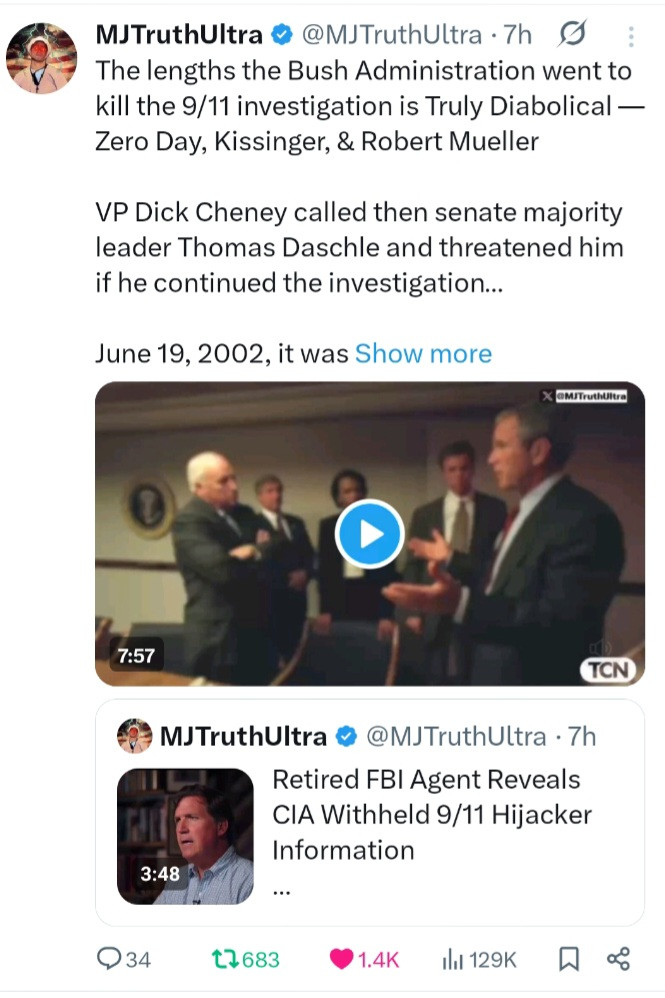Image resolution: width=665 pixels, height=998 pixels.
Task: Open quoted tweet about Retired FBI Agent
Action: pyautogui.click(x=431, y=814)
